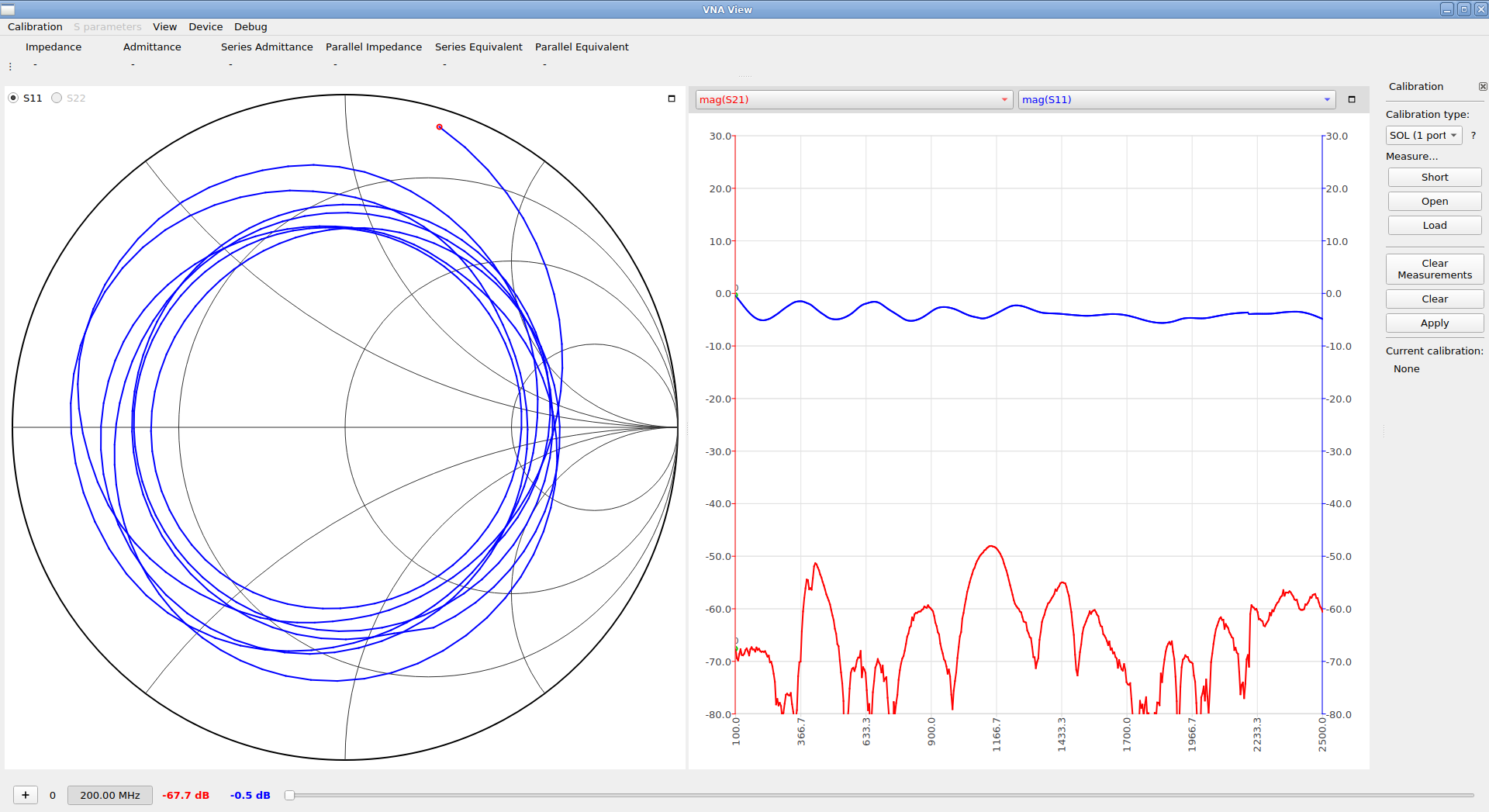The image size is (1489, 812).
Task: Click the calibration type help question mark
Action: (x=1473, y=135)
